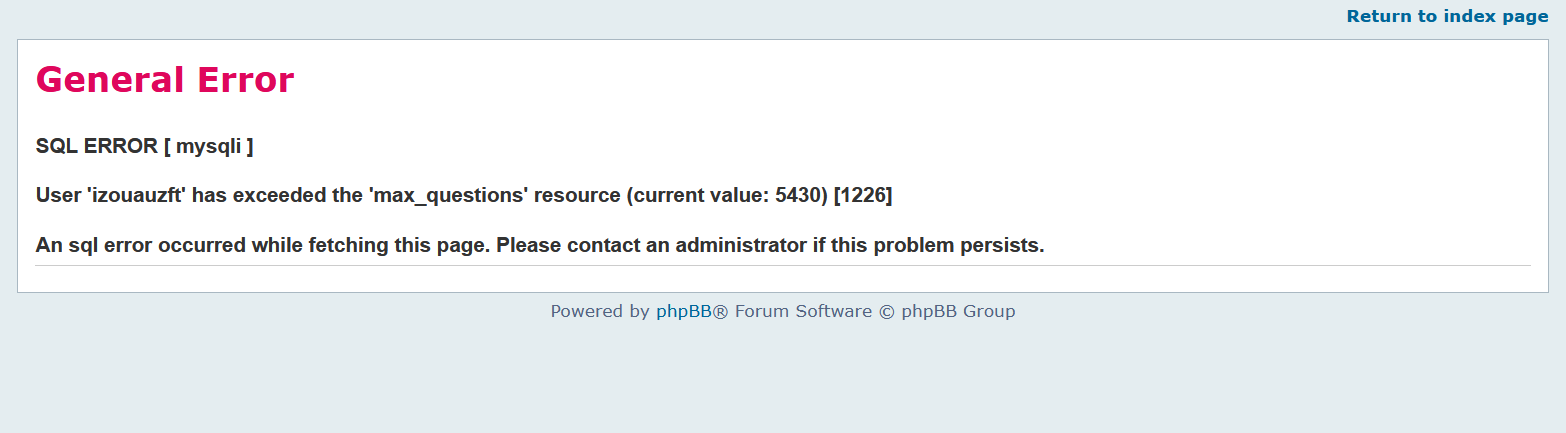The image size is (1566, 433).
Task: Open the Return to index page link
Action: (1447, 16)
